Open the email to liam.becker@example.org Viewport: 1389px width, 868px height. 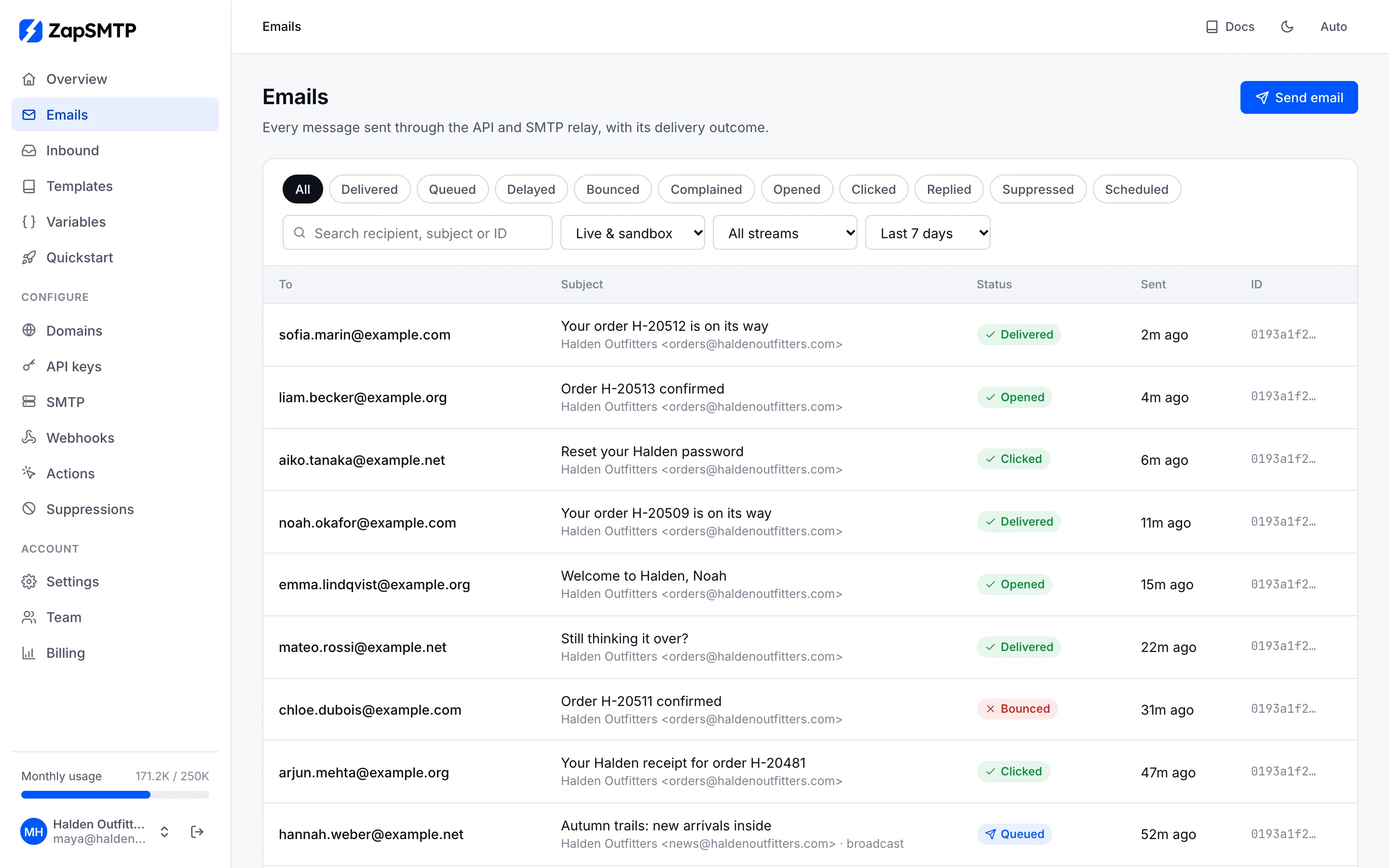coord(810,397)
